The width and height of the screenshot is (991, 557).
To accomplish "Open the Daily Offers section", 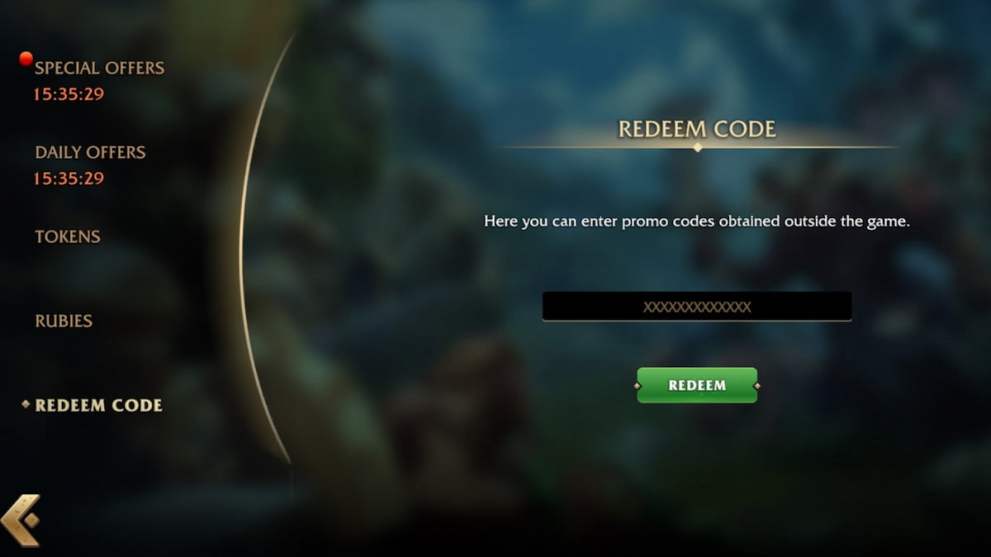I will [90, 152].
